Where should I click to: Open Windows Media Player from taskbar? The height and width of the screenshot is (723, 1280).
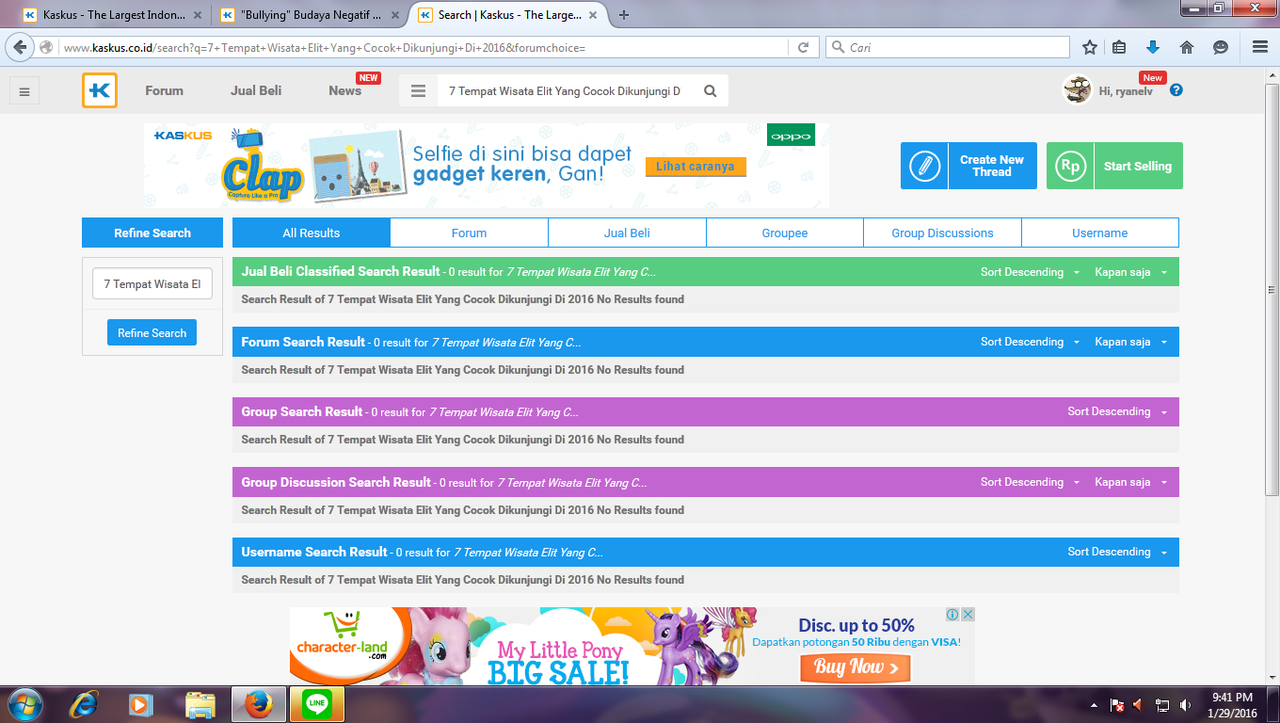(x=140, y=705)
